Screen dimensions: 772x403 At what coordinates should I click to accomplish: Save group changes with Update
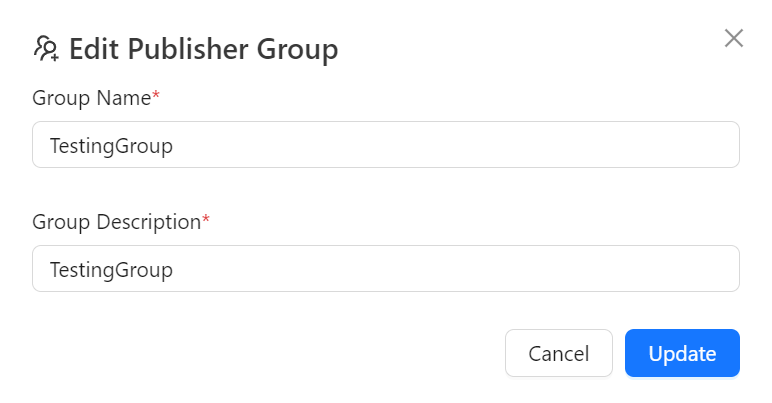coord(682,353)
